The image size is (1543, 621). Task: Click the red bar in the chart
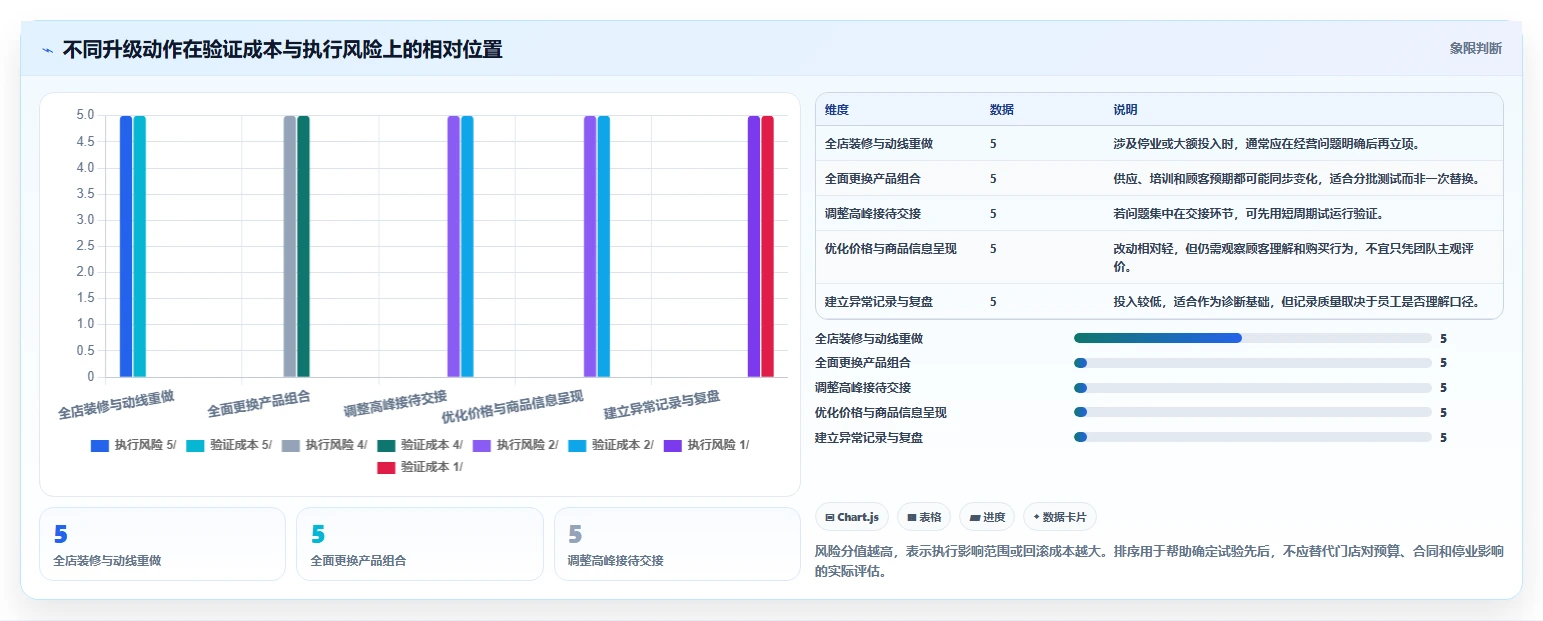[x=767, y=246]
